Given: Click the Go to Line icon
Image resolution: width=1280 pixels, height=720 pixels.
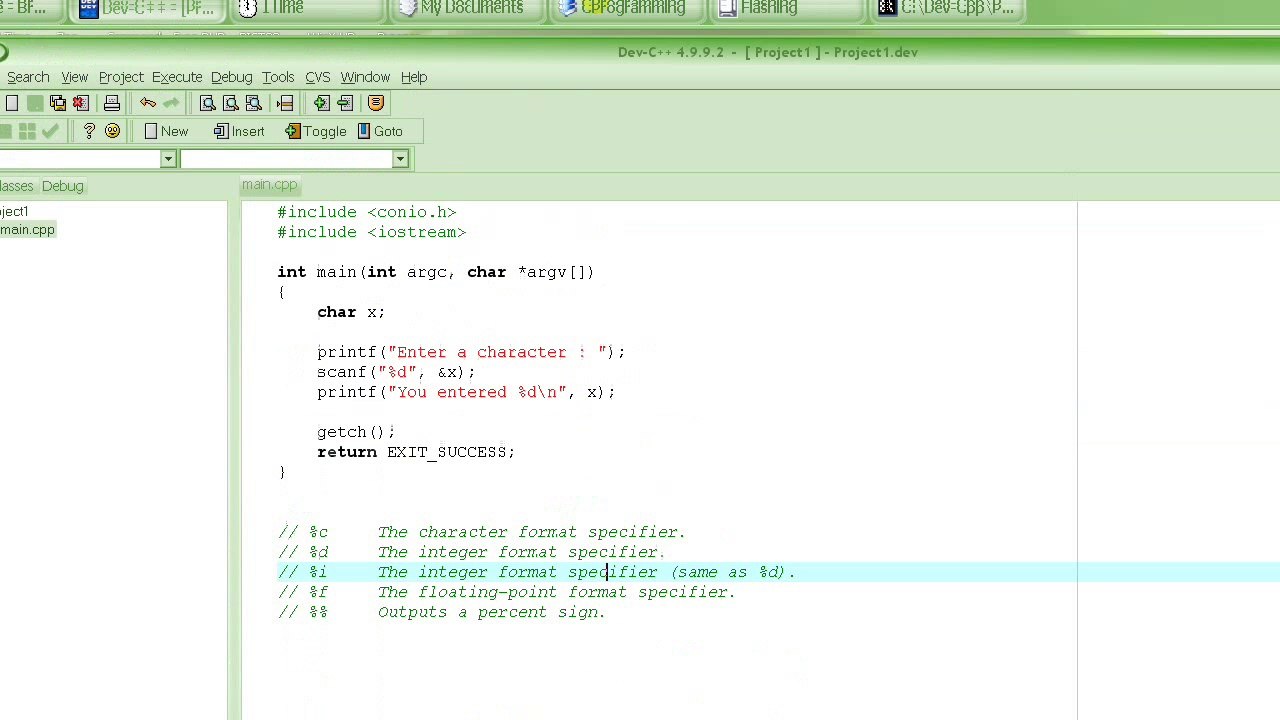Looking at the screenshot, I should (x=285, y=103).
